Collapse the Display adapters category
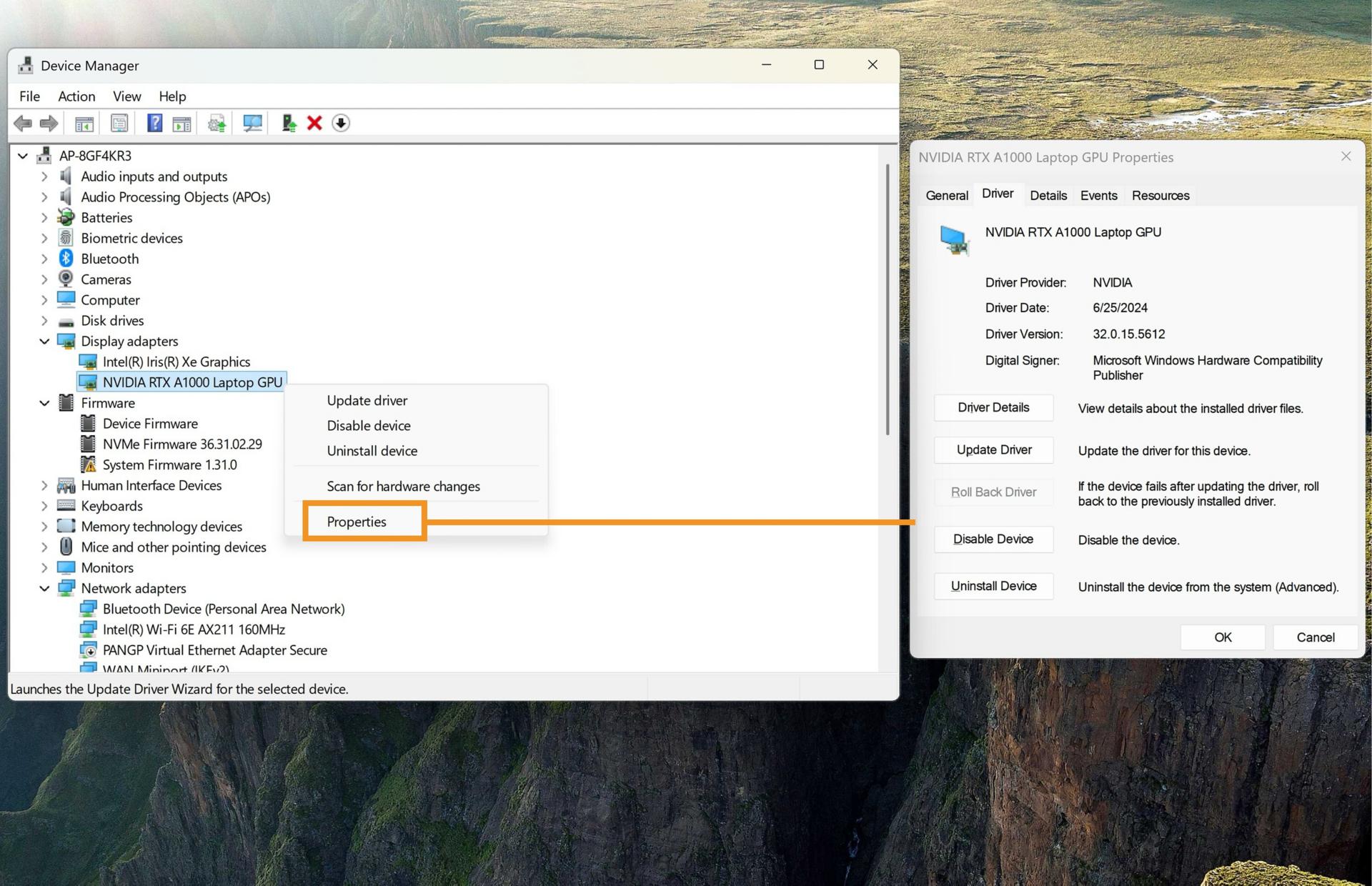This screenshot has height=886, width=1372. [45, 341]
